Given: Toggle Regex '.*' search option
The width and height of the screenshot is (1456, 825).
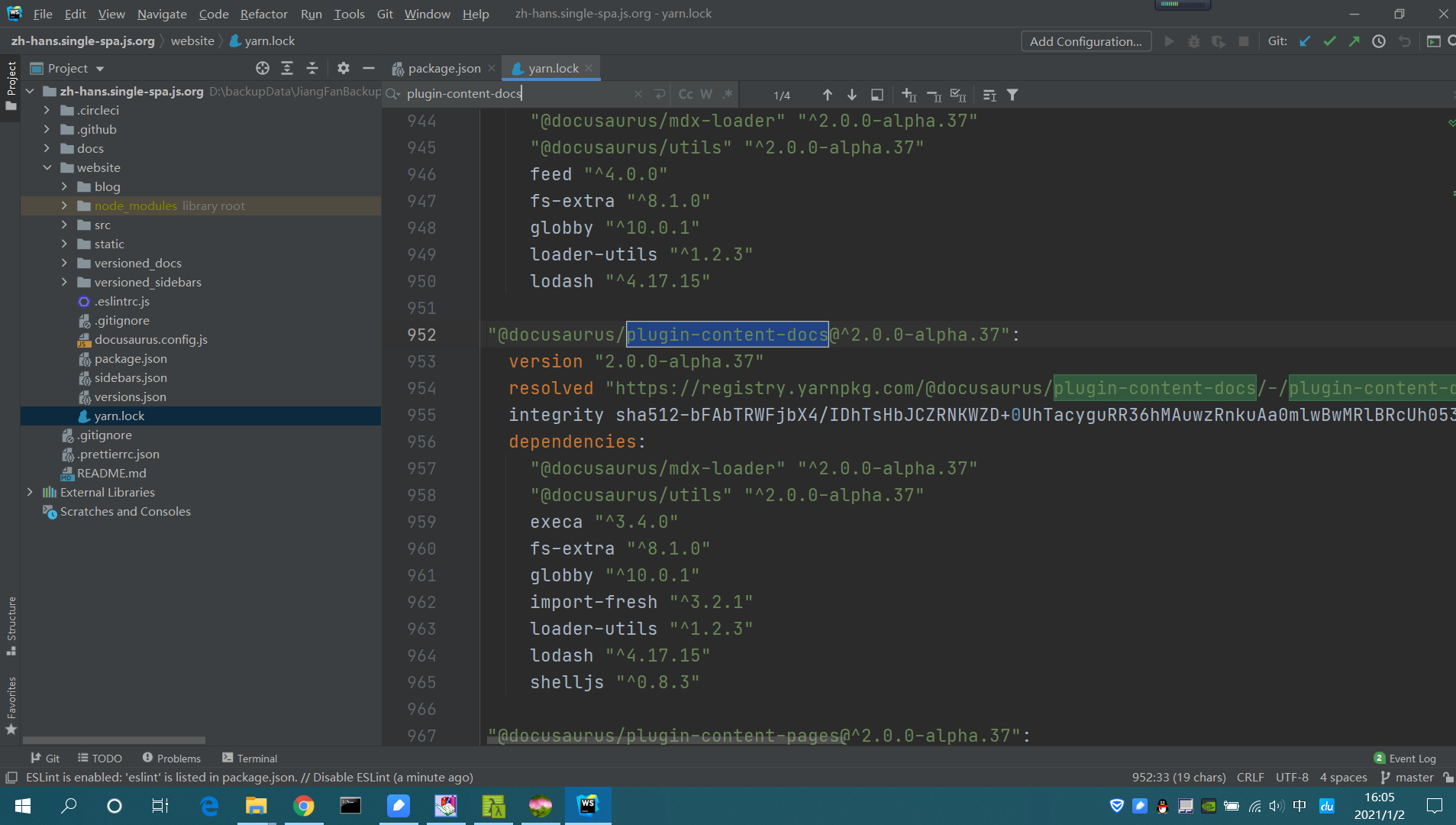Looking at the screenshot, I should pyautogui.click(x=728, y=94).
